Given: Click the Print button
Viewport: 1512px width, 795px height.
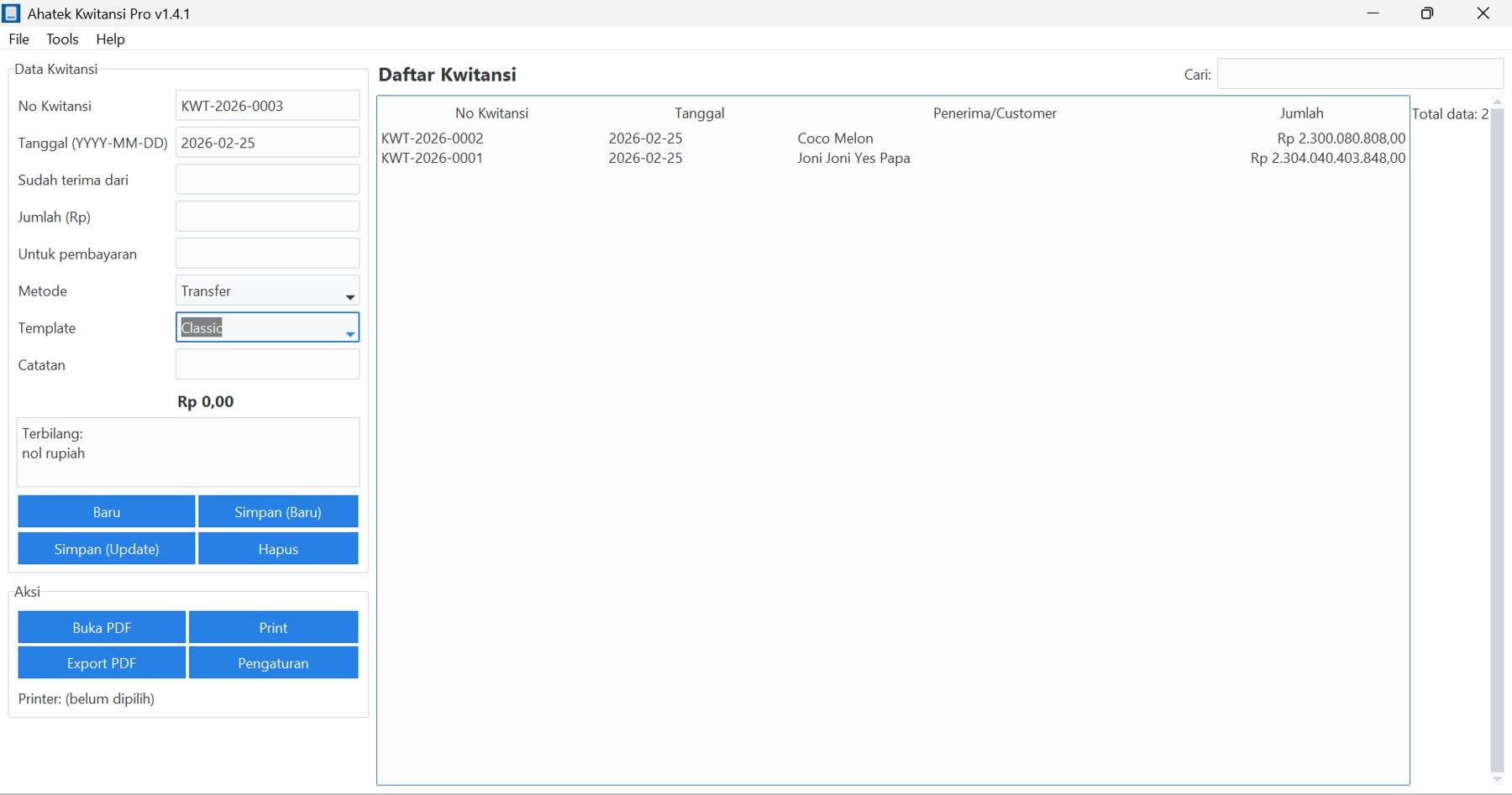Looking at the screenshot, I should [273, 628].
